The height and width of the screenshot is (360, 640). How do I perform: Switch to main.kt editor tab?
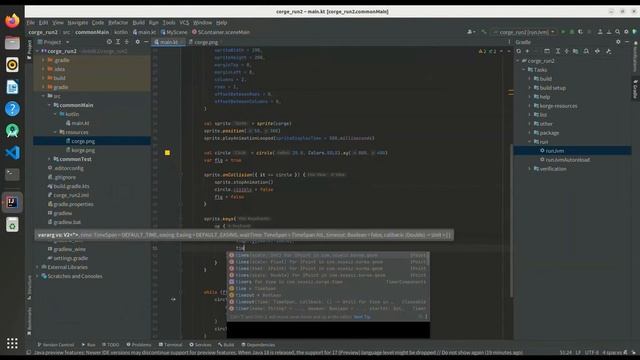pos(169,42)
